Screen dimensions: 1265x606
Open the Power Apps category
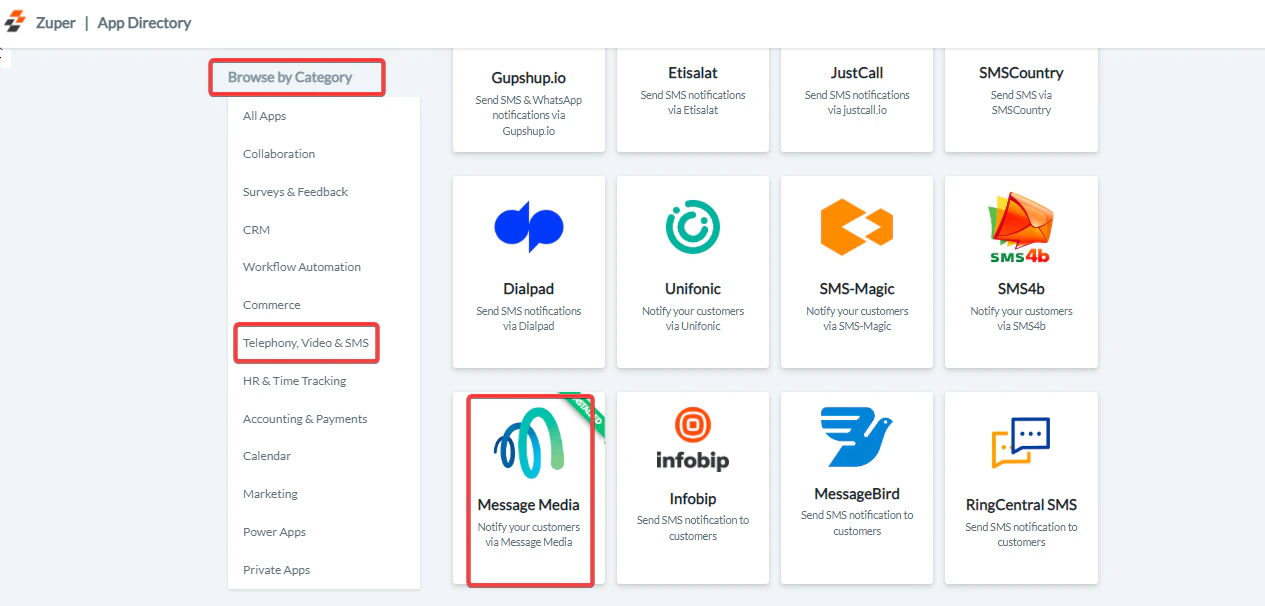pos(274,532)
